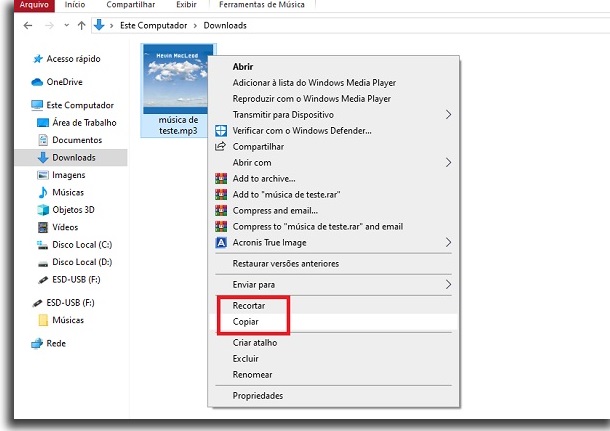
Task: Select Renomear in the context menu
Action: [x=252, y=374]
